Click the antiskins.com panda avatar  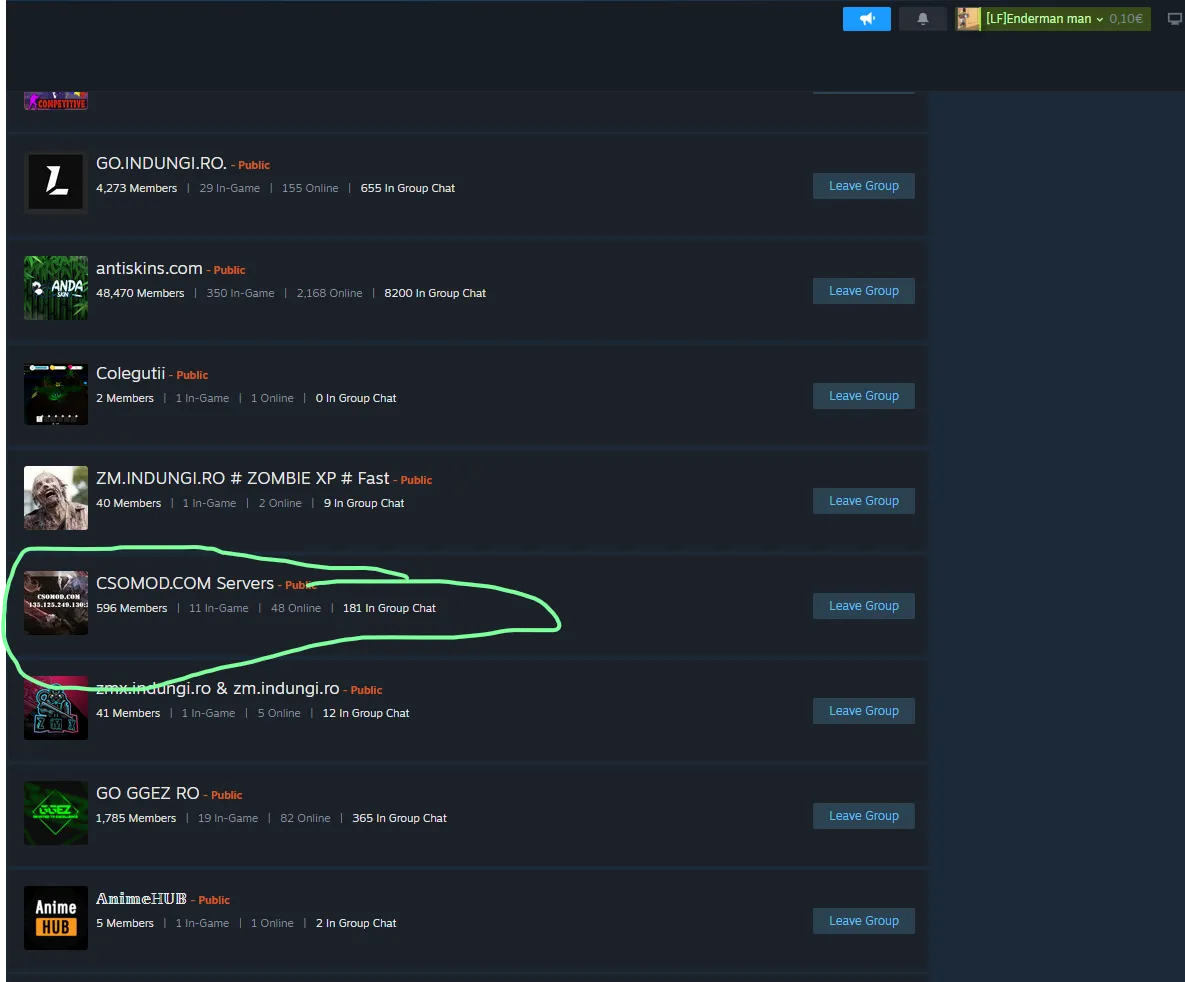[x=56, y=288]
